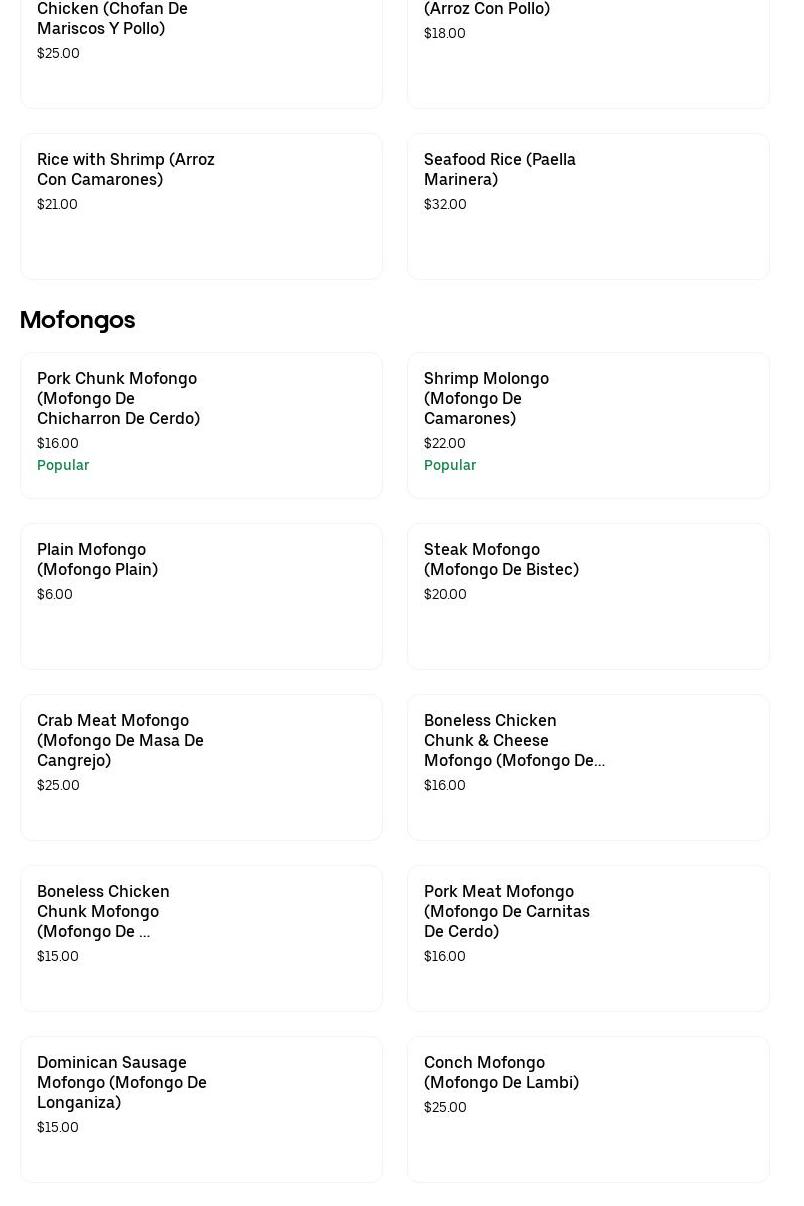Select Rice with Shrimp (Arroz Con Camarones)

[x=201, y=205]
